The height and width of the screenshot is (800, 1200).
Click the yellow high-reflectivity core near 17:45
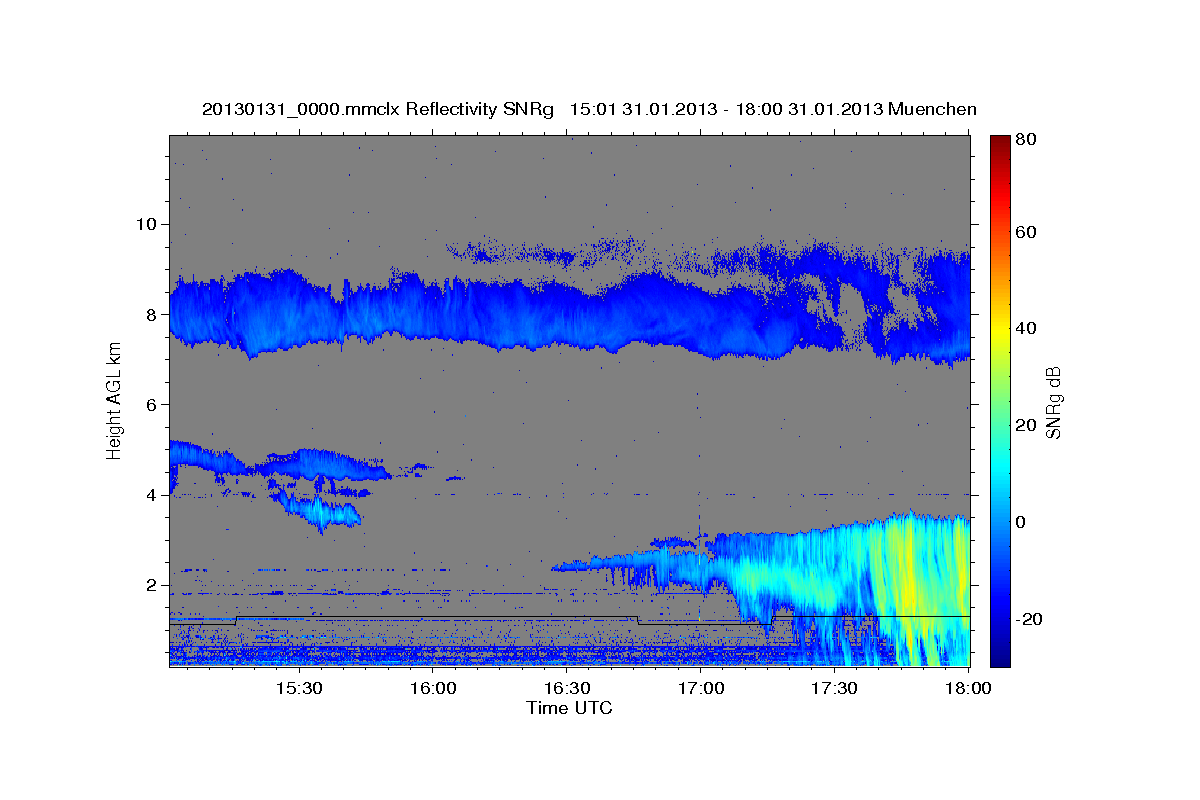pos(908,575)
